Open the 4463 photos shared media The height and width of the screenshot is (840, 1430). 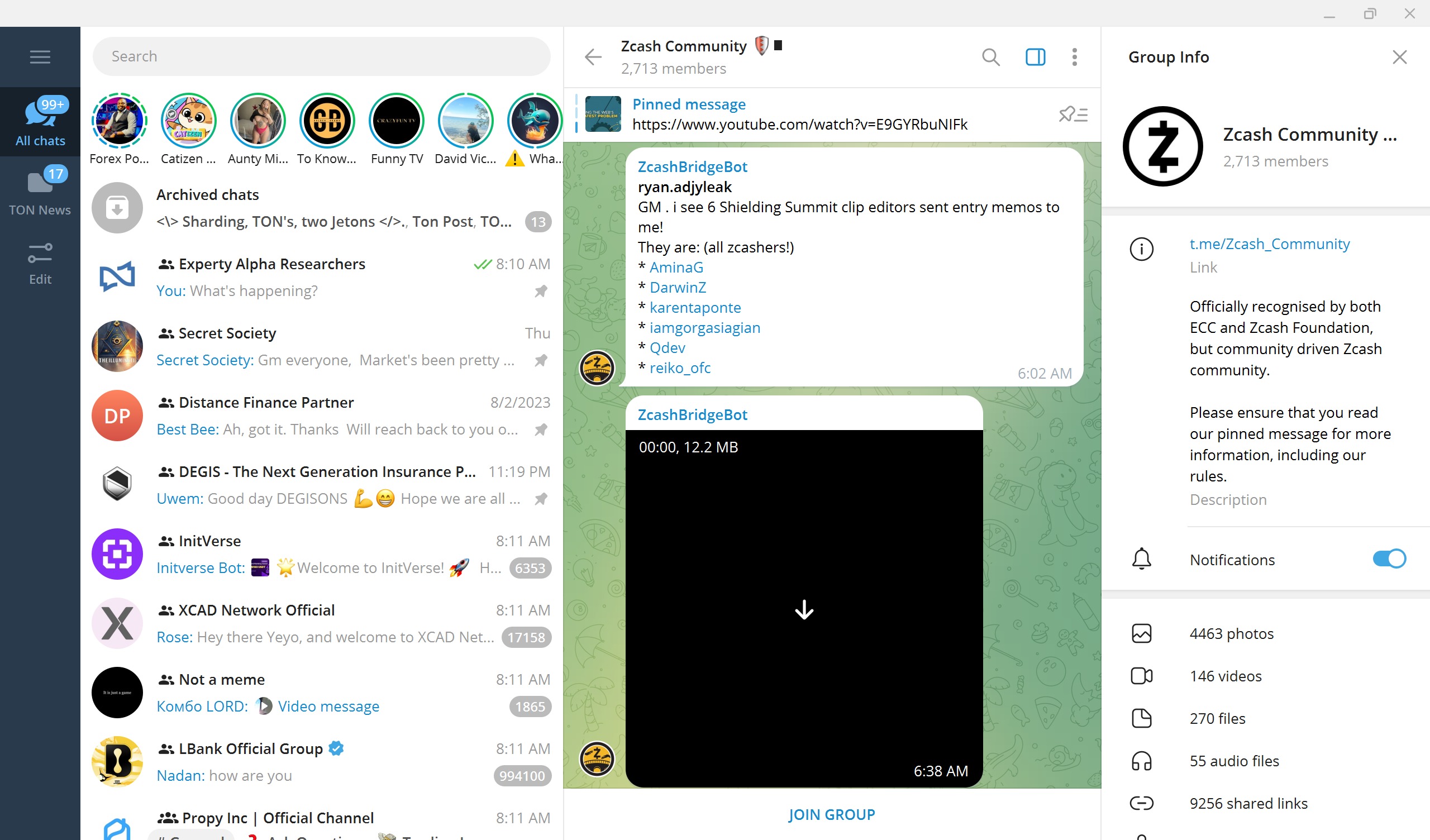pyautogui.click(x=1231, y=633)
